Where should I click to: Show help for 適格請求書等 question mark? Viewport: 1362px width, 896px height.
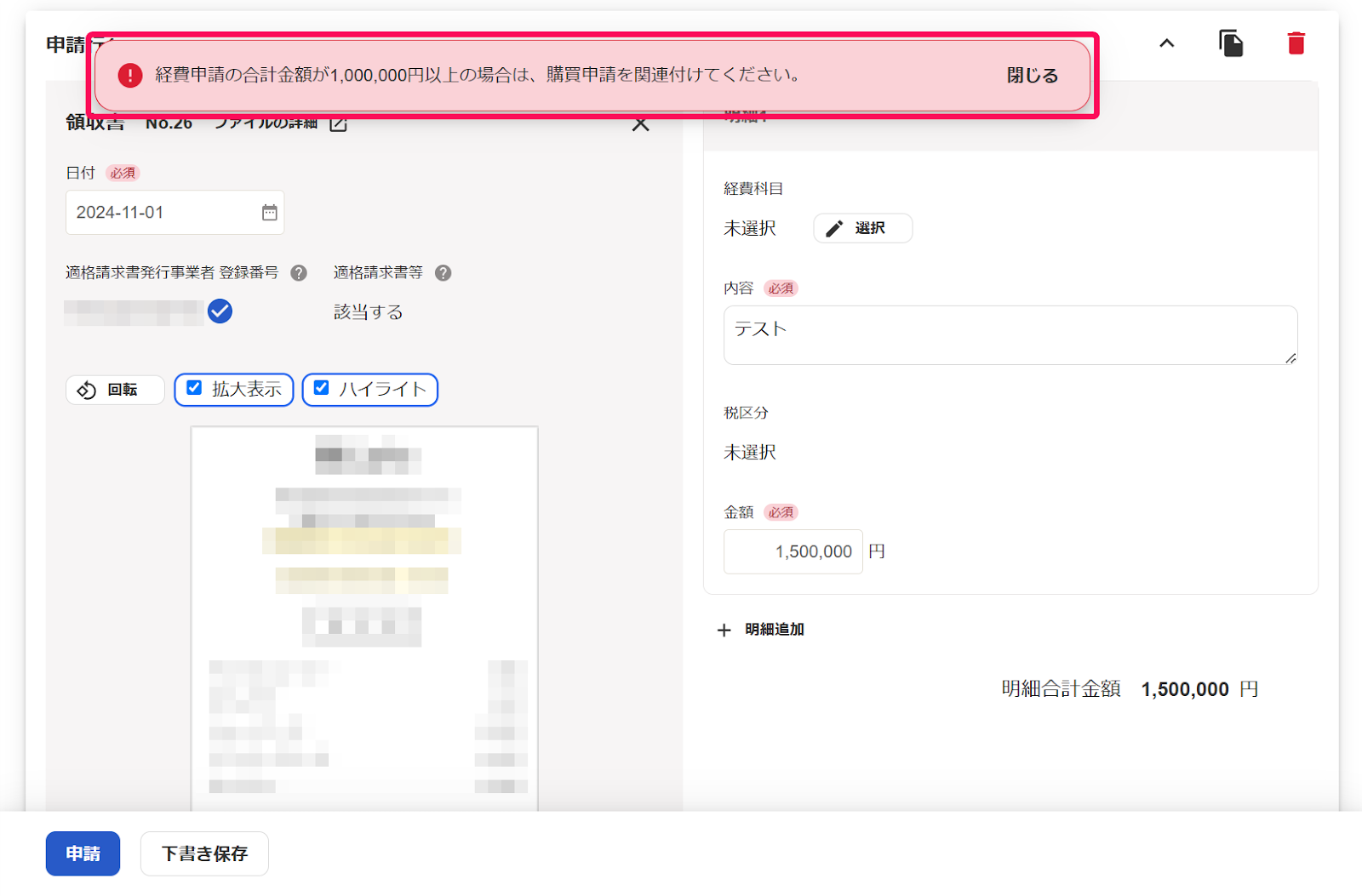click(x=443, y=273)
